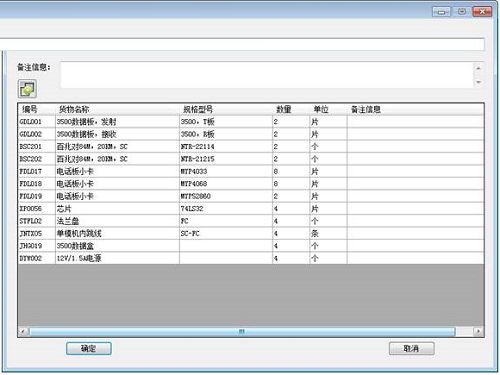Click the MYP4033 spec cell
The image size is (500, 375).
(226, 171)
